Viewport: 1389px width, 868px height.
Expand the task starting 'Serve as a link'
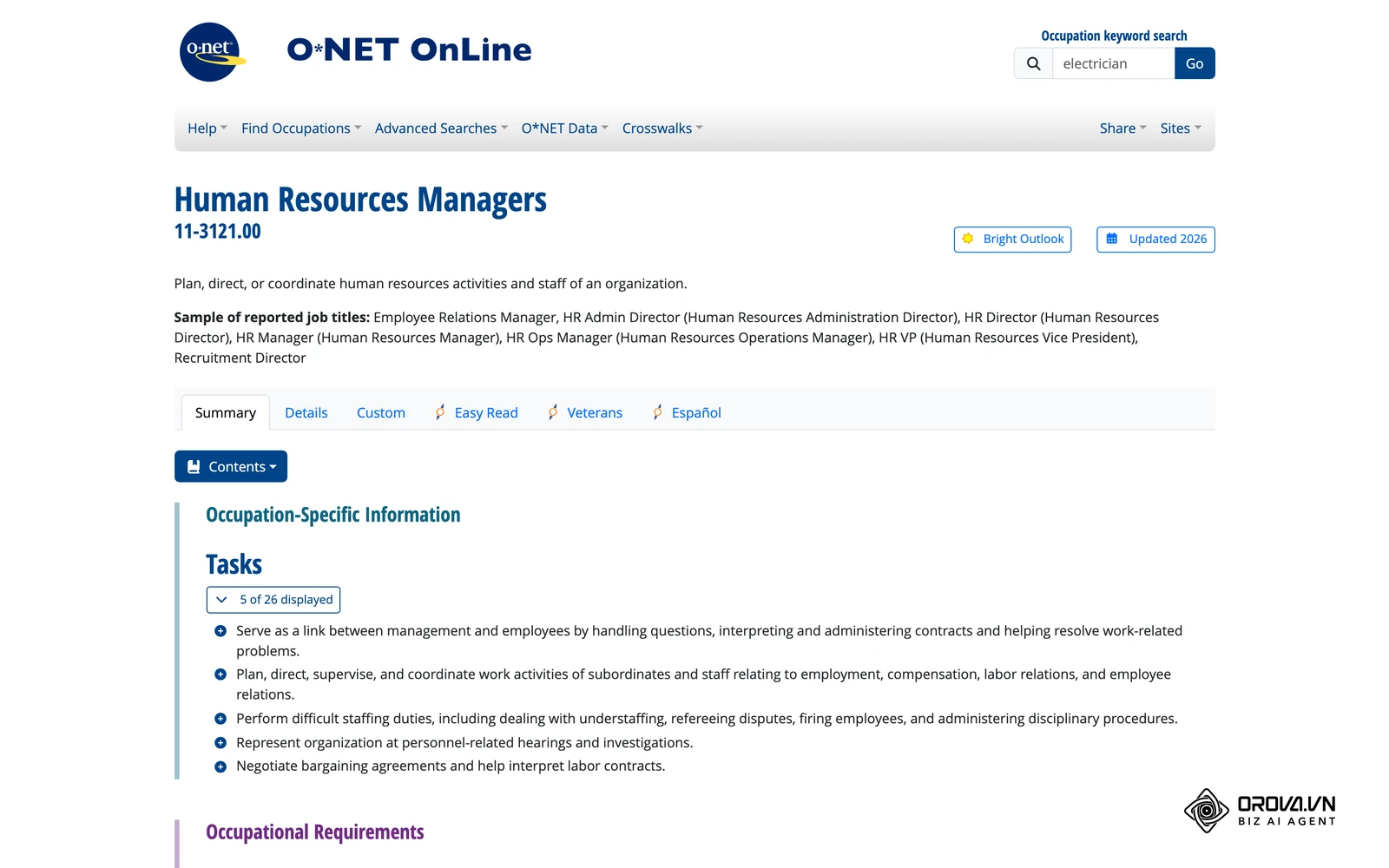(x=221, y=631)
